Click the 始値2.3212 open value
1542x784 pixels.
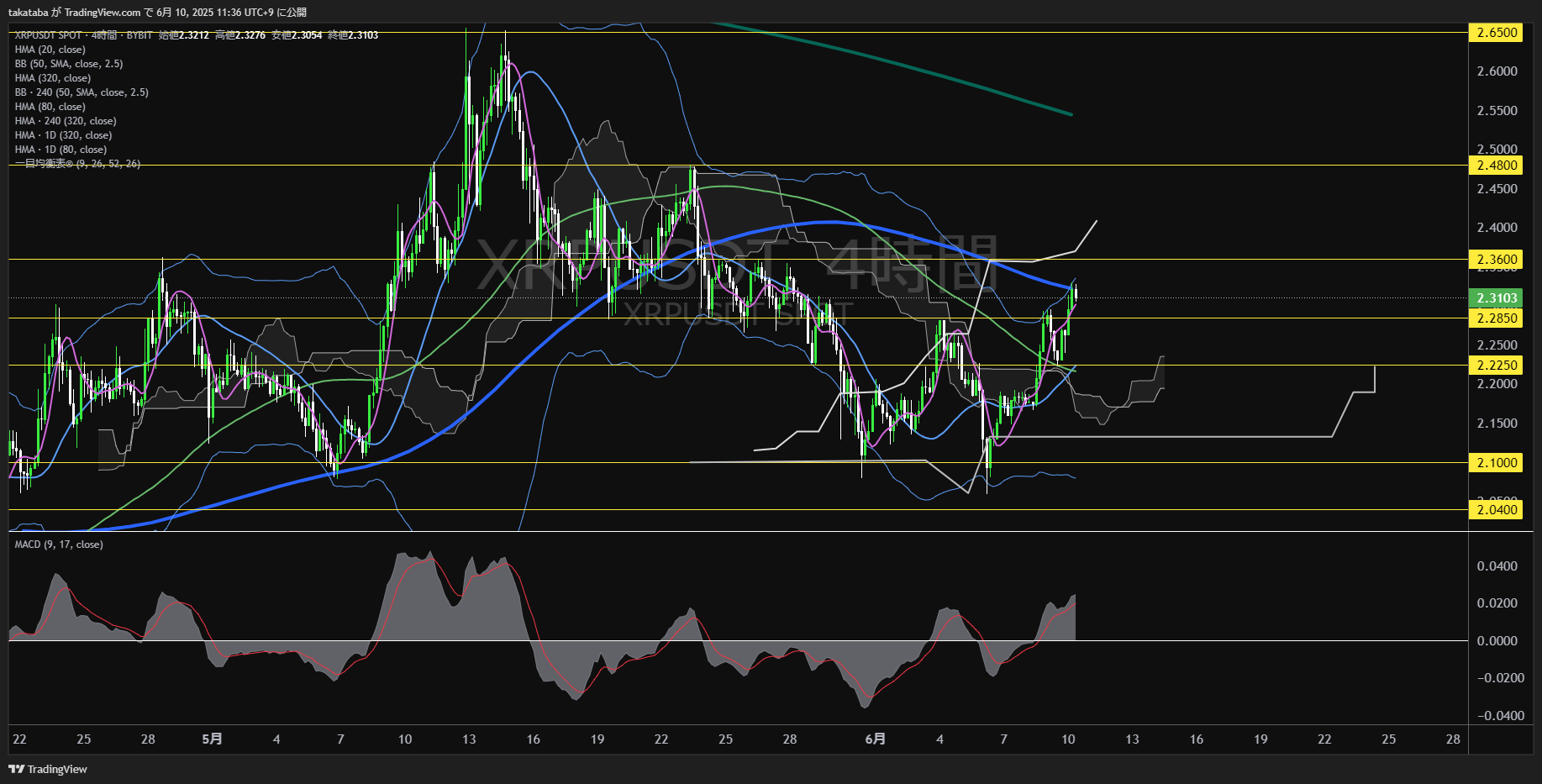coord(184,35)
